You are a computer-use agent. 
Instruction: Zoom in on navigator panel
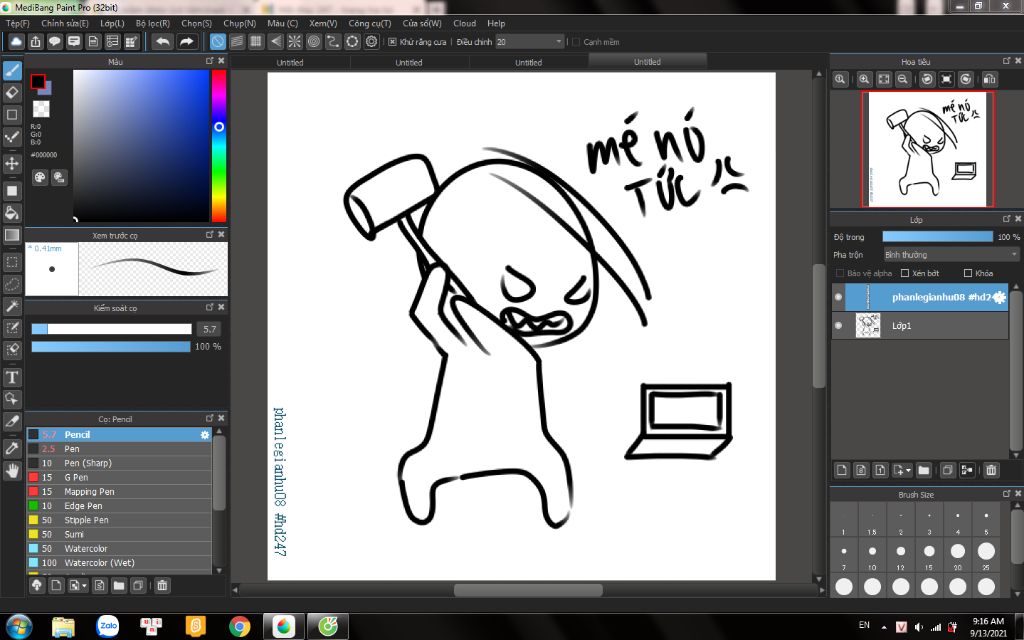tap(864, 79)
